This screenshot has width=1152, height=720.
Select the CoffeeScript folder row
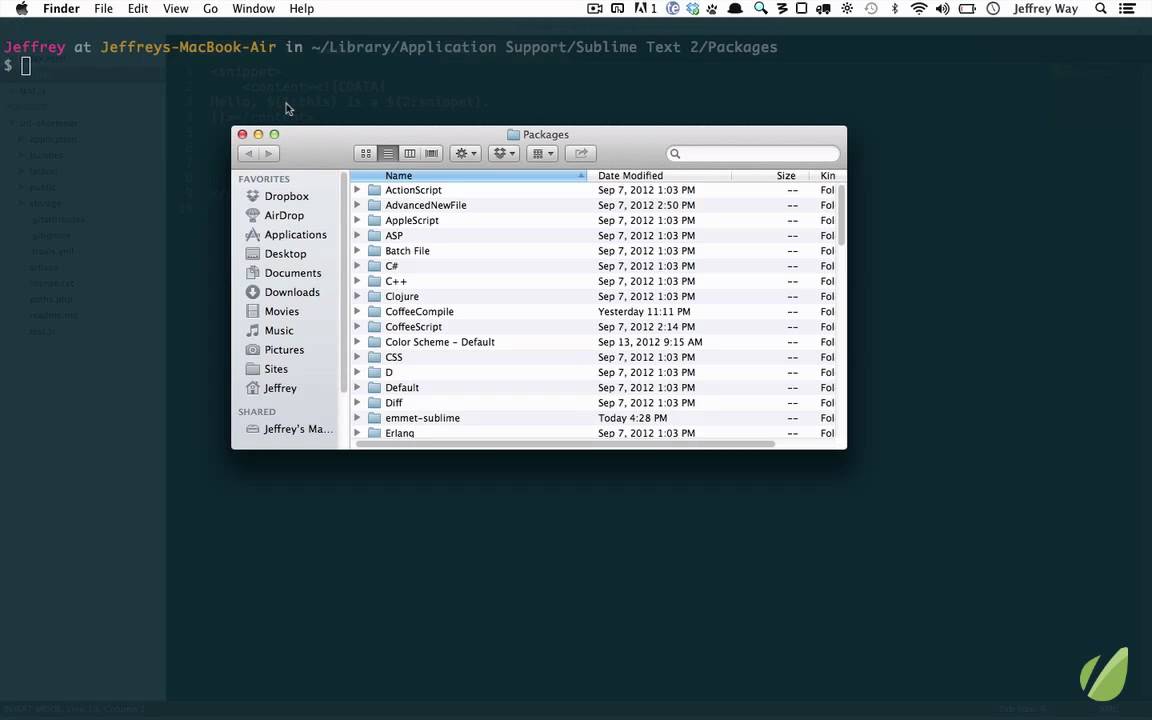pyautogui.click(x=594, y=327)
